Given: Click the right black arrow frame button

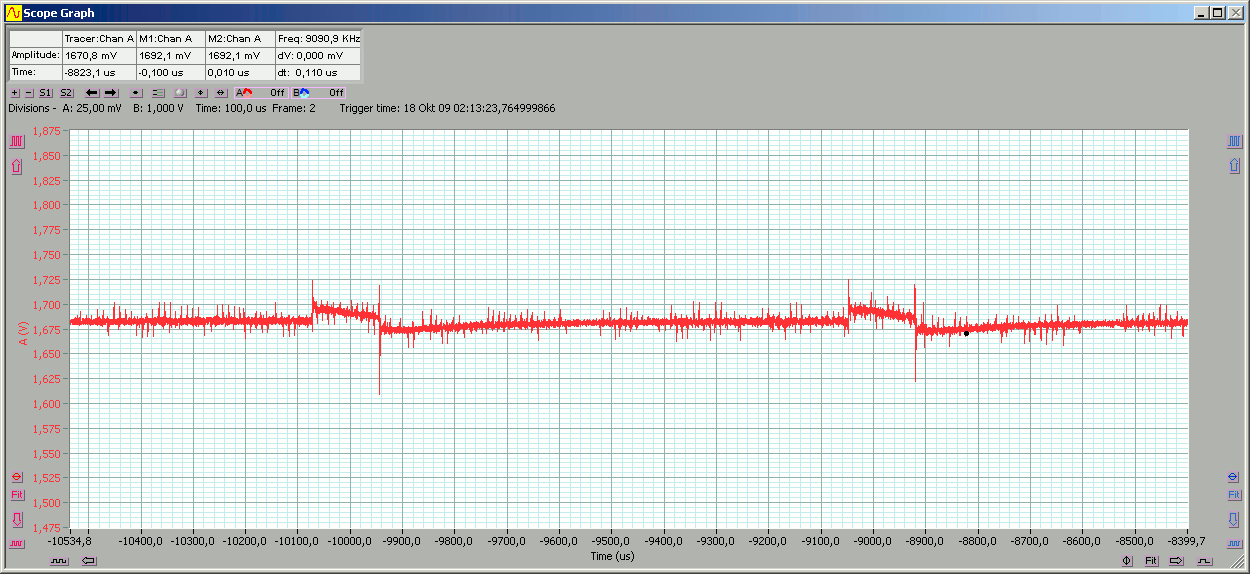Looking at the screenshot, I should point(111,92).
